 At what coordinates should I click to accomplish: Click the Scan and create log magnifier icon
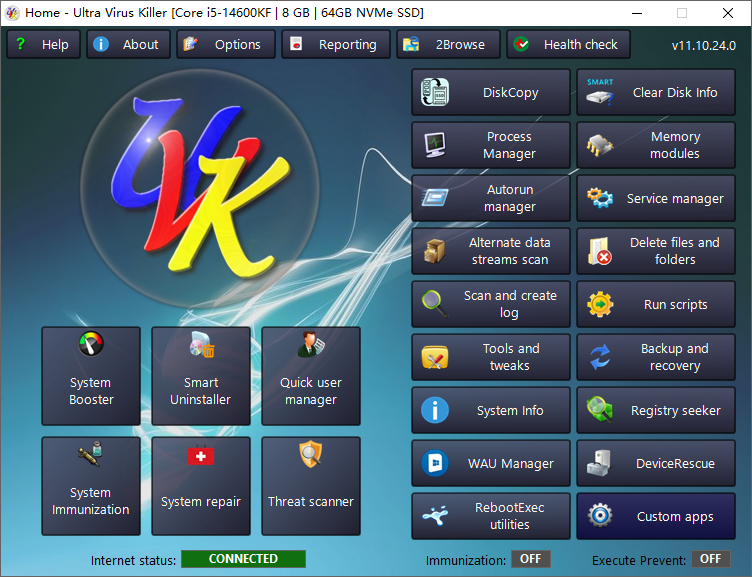pos(435,304)
